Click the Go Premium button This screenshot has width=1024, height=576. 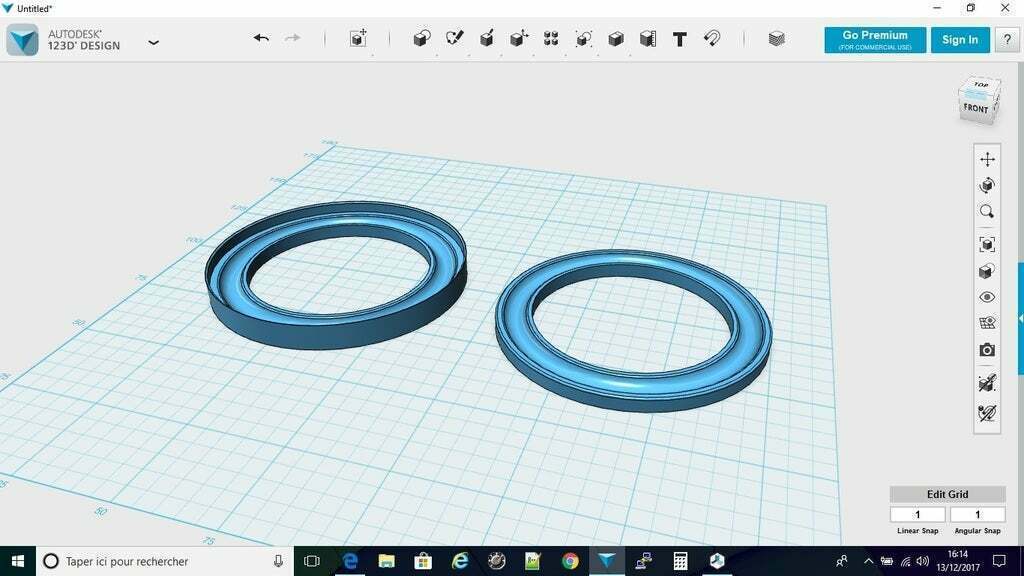(x=875, y=40)
